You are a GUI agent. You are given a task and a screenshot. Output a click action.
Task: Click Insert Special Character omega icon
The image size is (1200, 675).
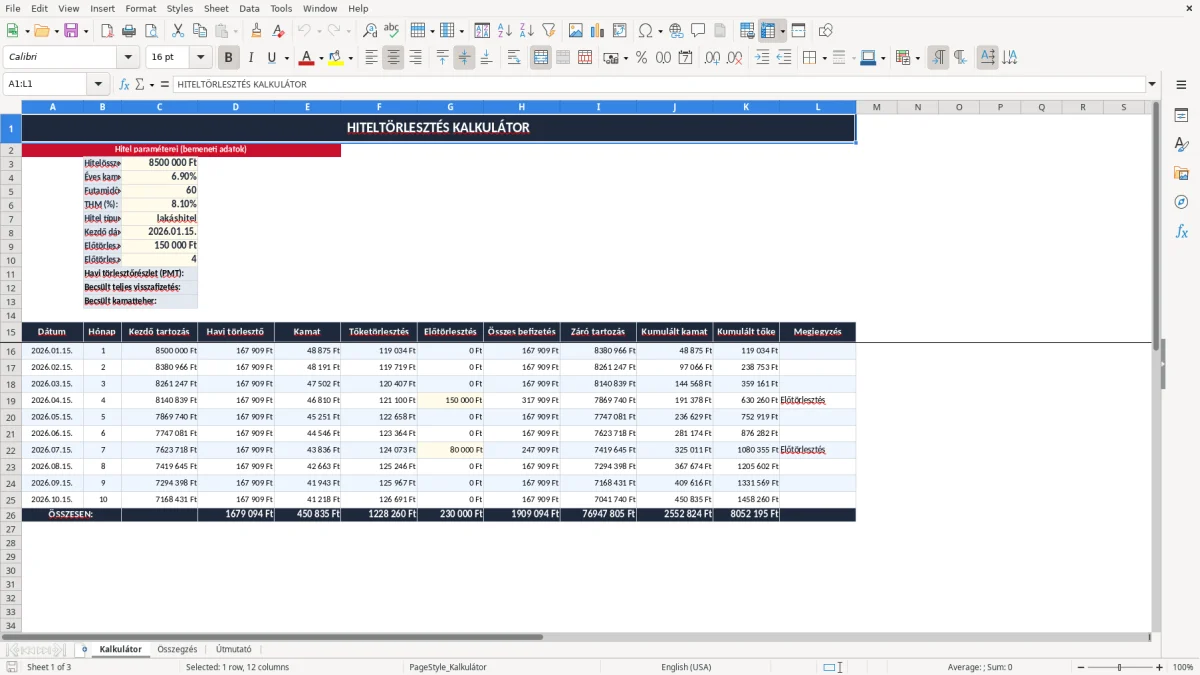click(x=645, y=31)
